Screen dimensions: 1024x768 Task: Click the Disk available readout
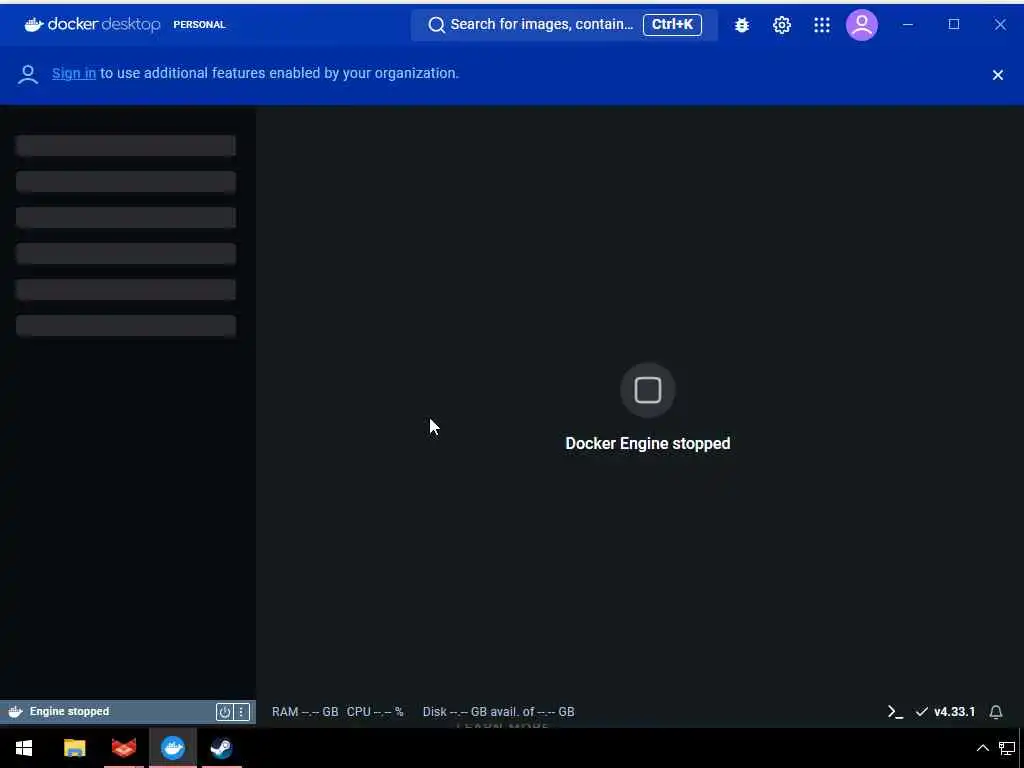(x=498, y=712)
